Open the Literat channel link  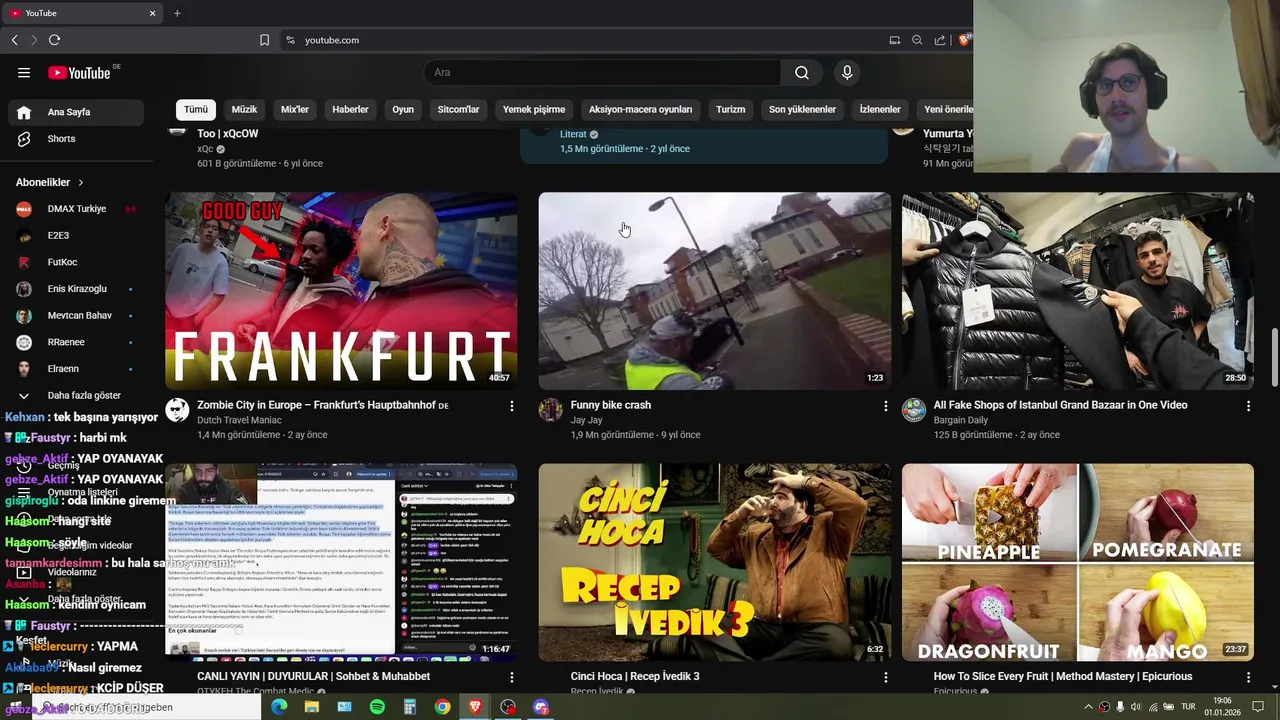[573, 134]
